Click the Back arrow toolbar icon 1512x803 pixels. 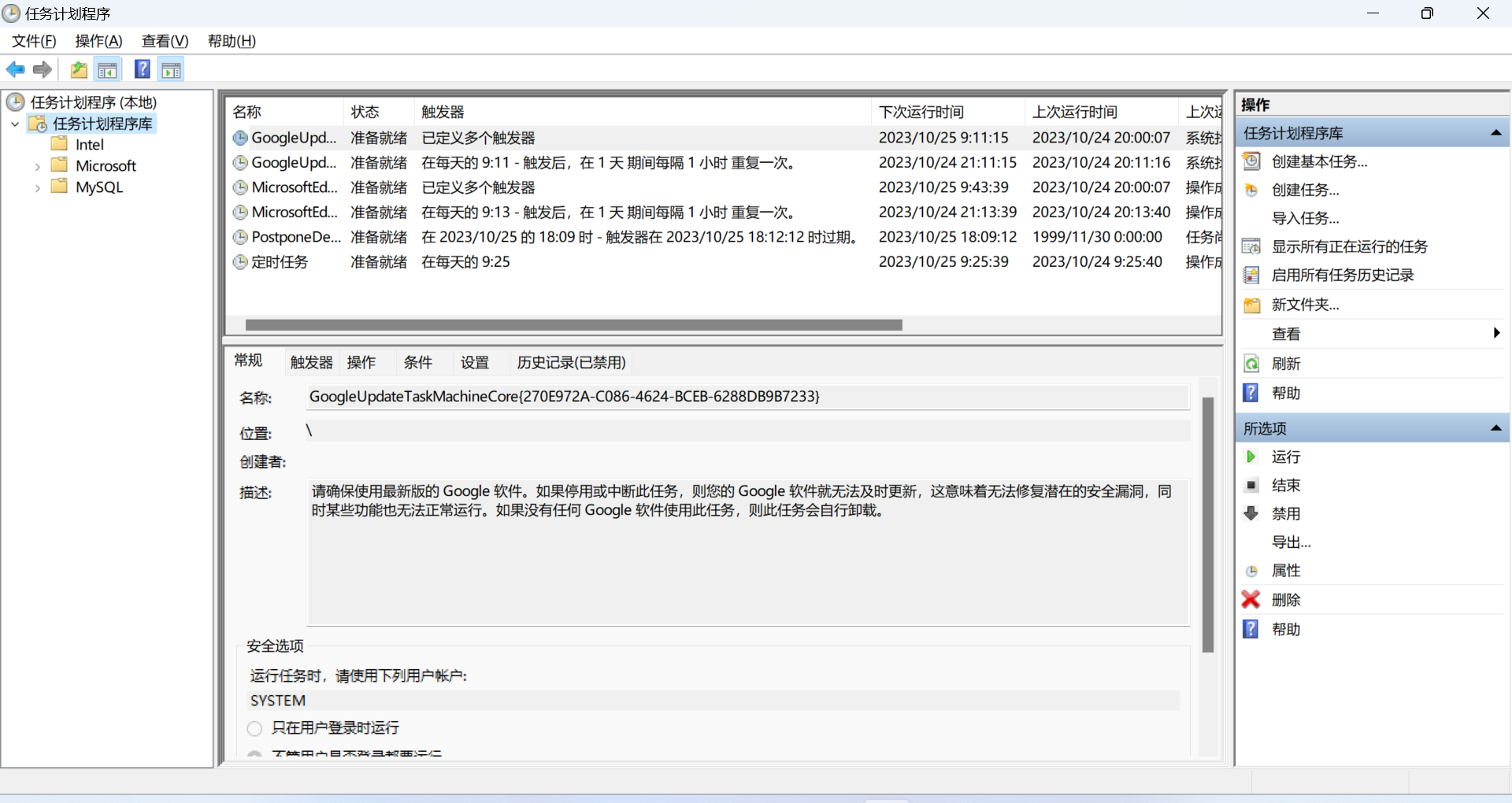[15, 69]
